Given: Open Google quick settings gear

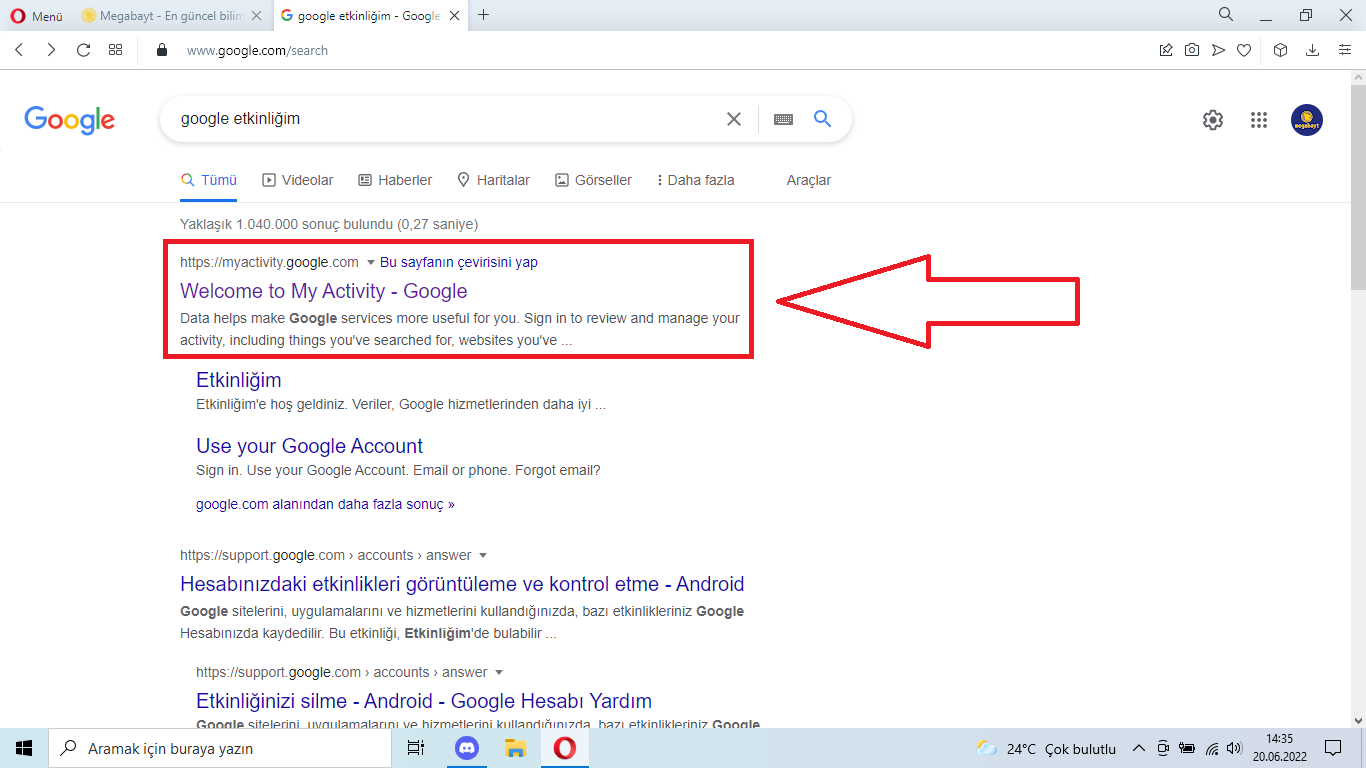Looking at the screenshot, I should coord(1213,119).
